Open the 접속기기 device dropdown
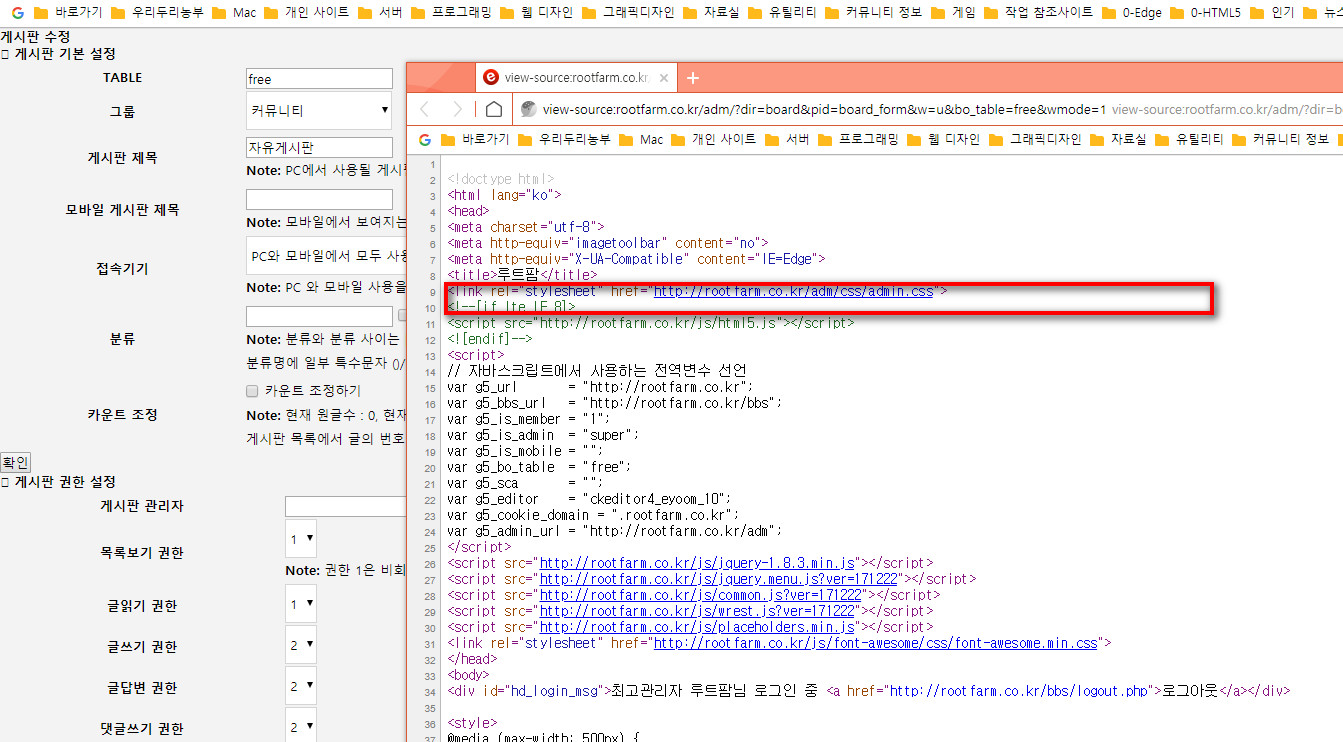1343x742 pixels. click(326, 256)
